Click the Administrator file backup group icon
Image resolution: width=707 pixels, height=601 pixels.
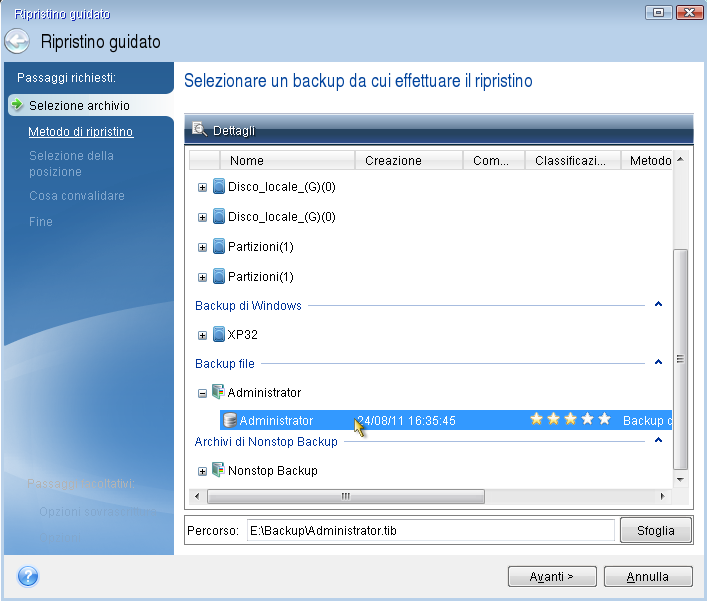point(219,393)
